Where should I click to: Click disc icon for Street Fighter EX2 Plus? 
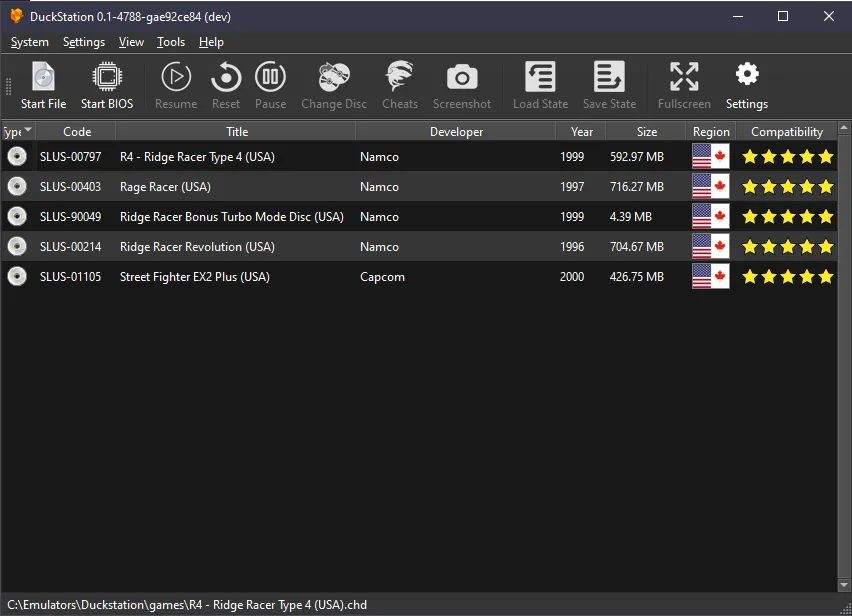coord(17,276)
